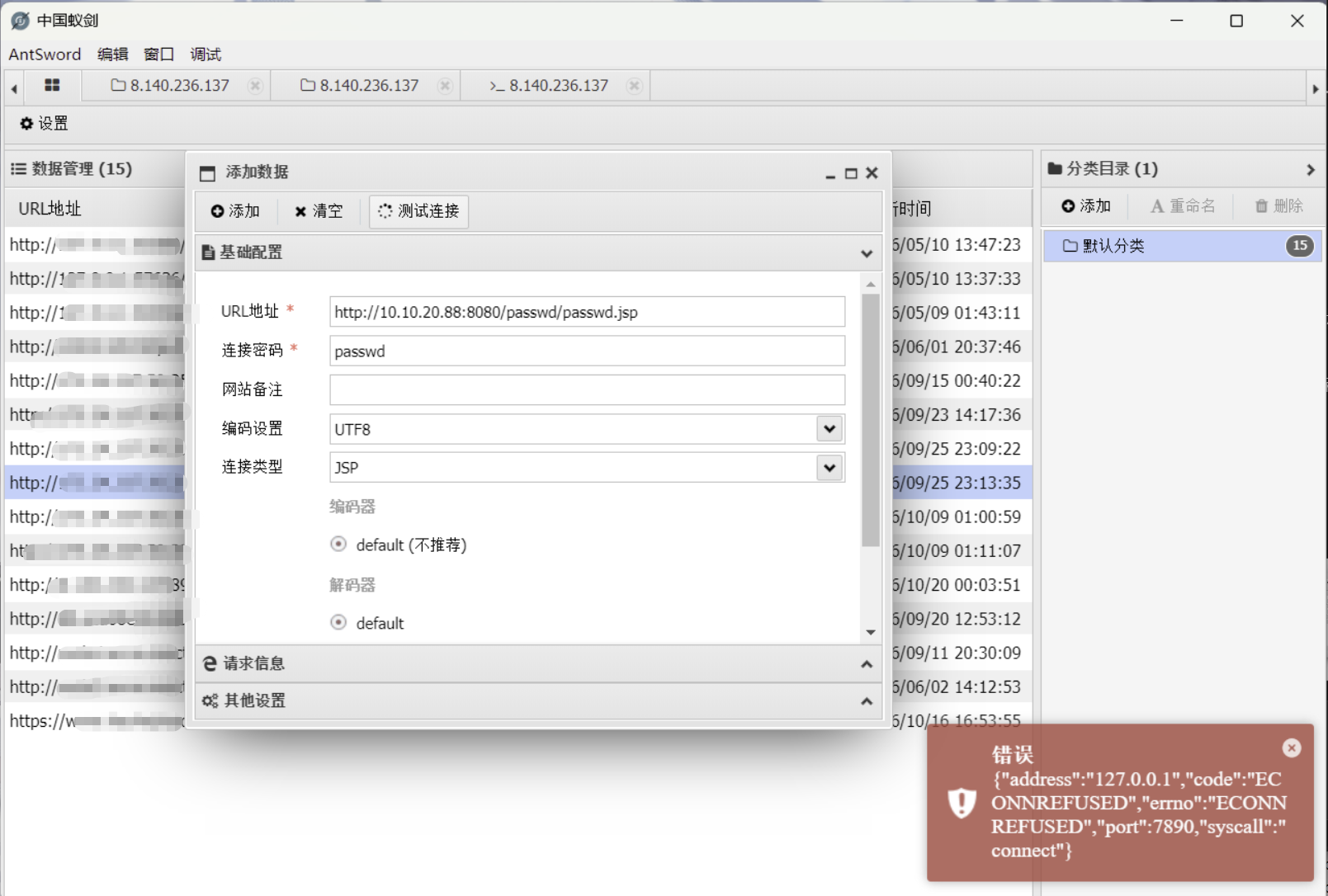Close the 8.140.236.137 terminal tab
The width and height of the screenshot is (1328, 896).
[635, 86]
